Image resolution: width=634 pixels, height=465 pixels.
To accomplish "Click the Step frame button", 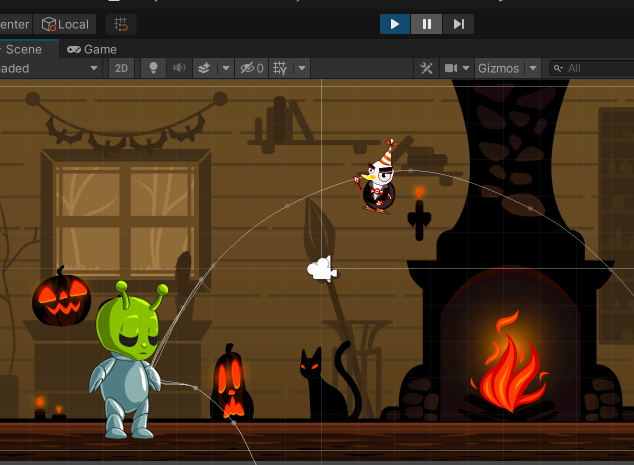I will point(459,24).
